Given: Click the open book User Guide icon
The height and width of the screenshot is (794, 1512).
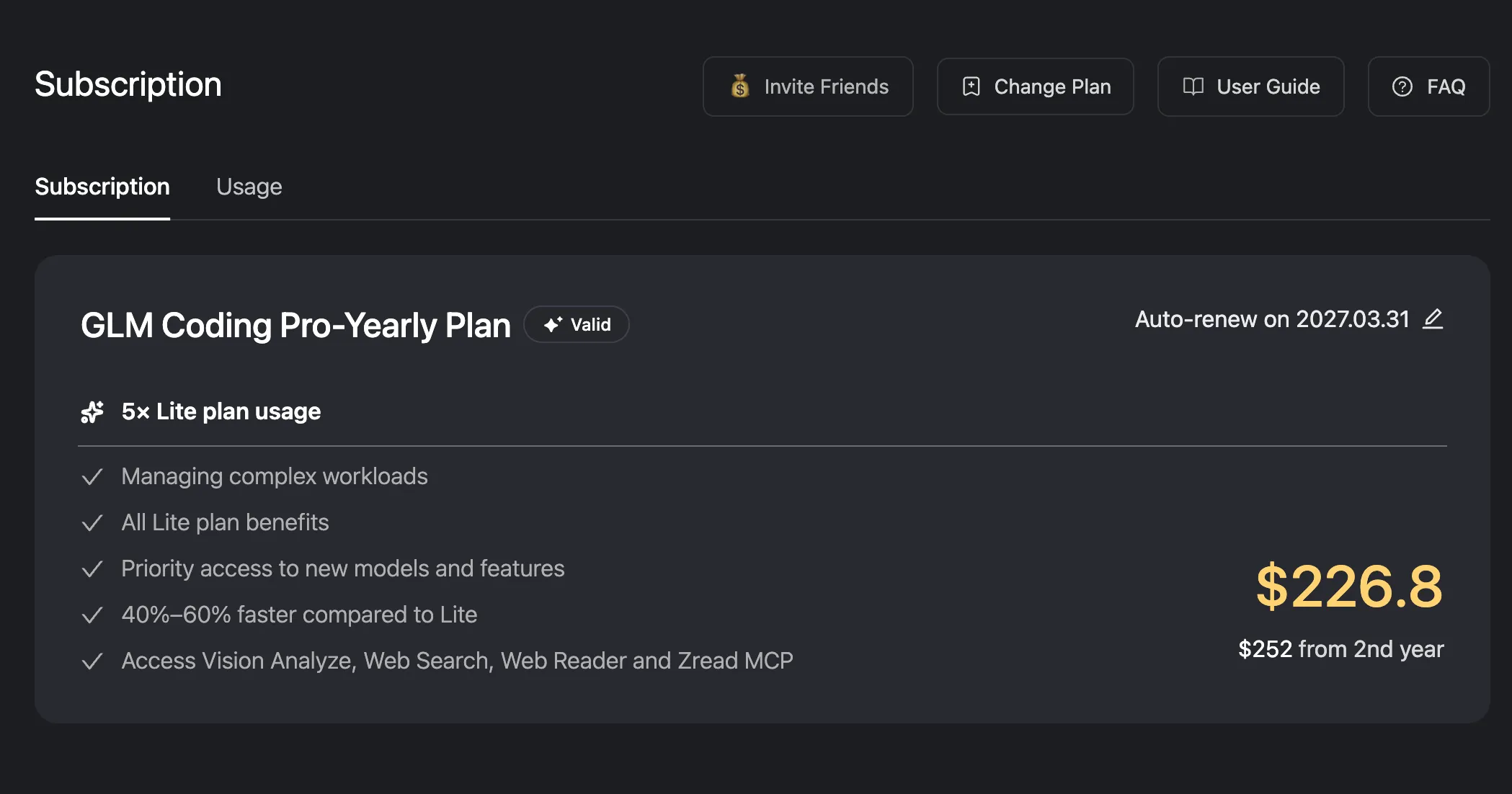Looking at the screenshot, I should pyautogui.click(x=1193, y=86).
